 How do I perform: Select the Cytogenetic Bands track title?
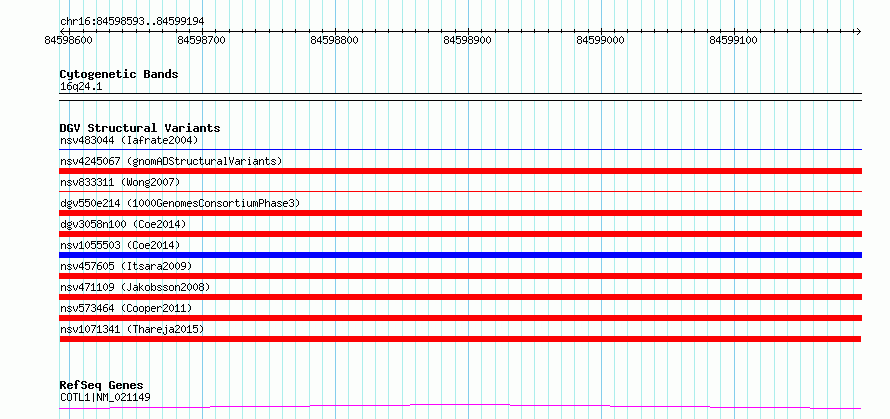click(119, 74)
